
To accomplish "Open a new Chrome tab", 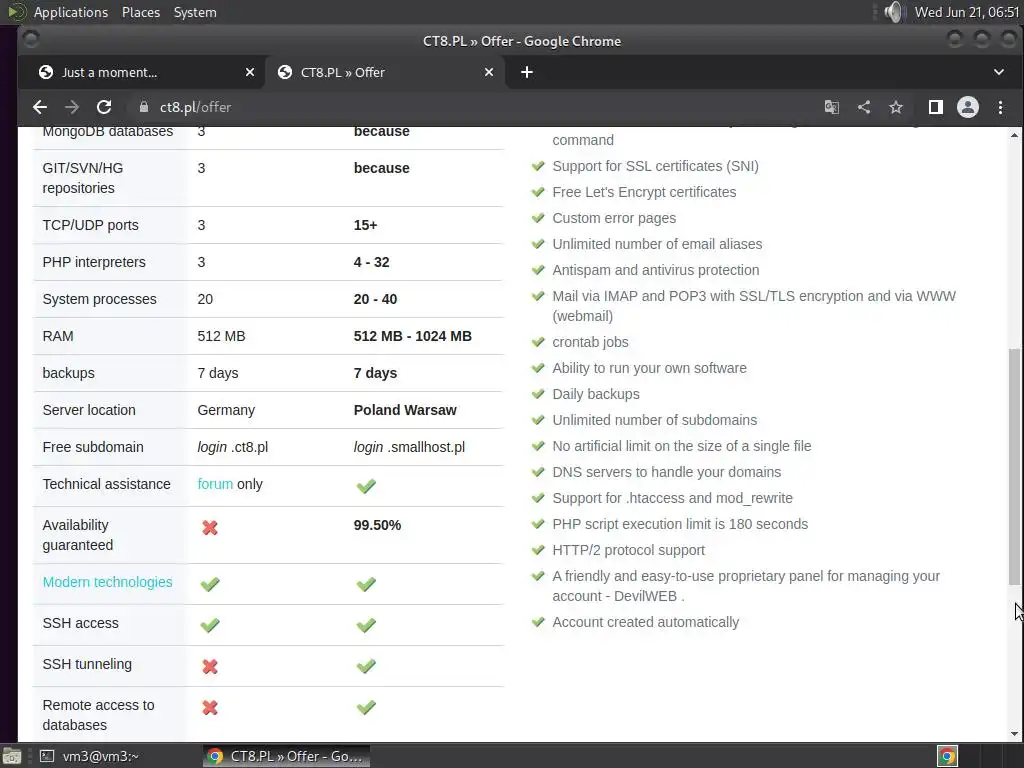I will point(527,72).
